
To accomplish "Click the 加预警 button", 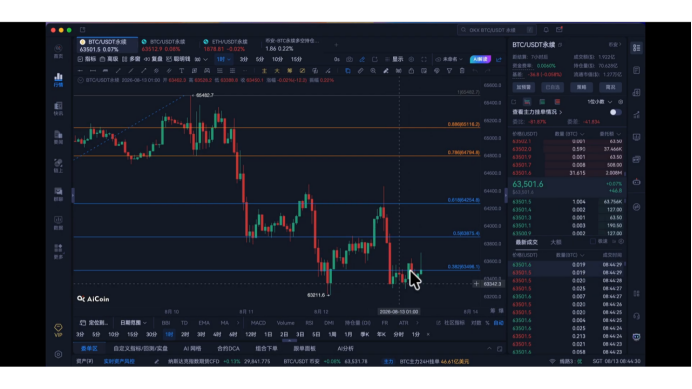I will pyautogui.click(x=524, y=87).
